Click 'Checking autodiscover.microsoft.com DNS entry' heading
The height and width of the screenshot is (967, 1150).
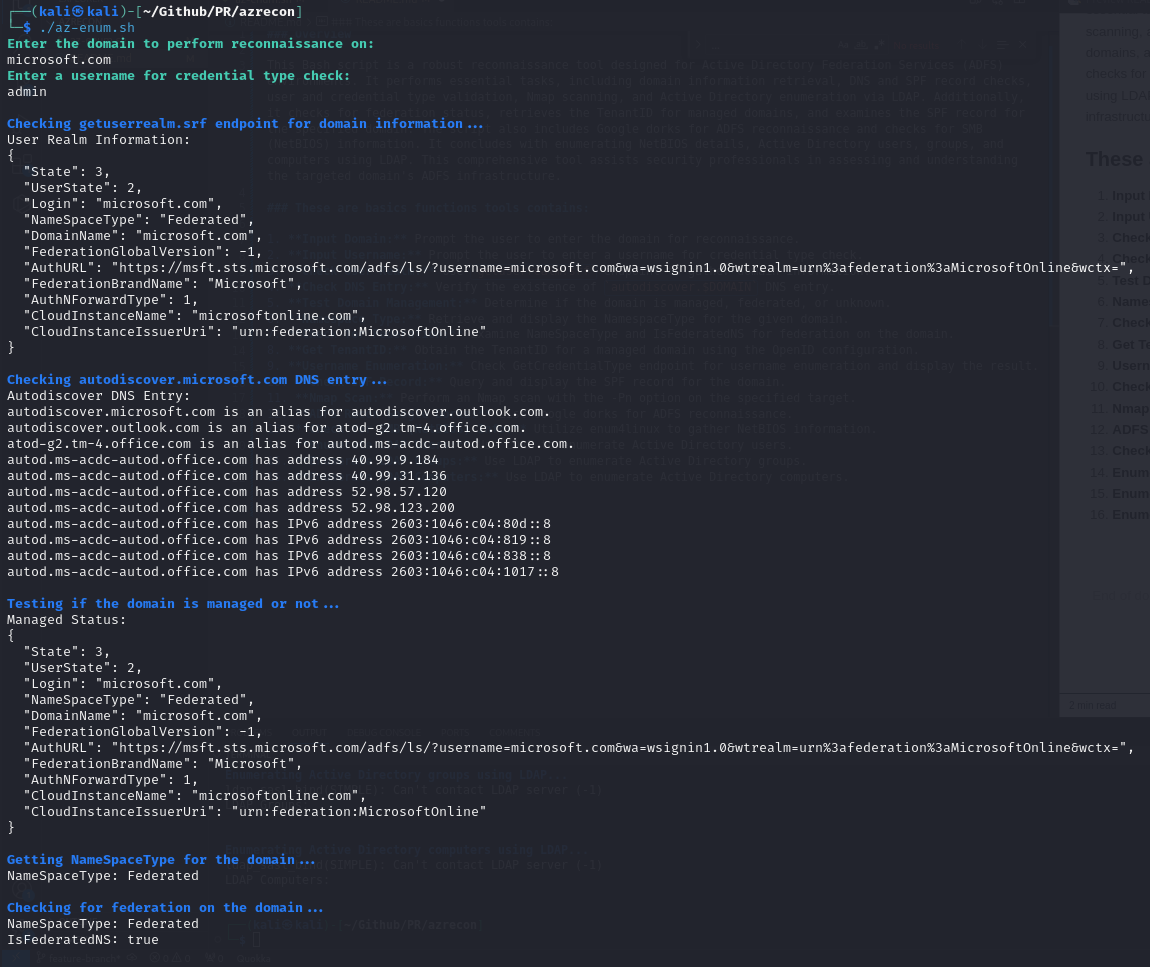pyautogui.click(x=197, y=379)
